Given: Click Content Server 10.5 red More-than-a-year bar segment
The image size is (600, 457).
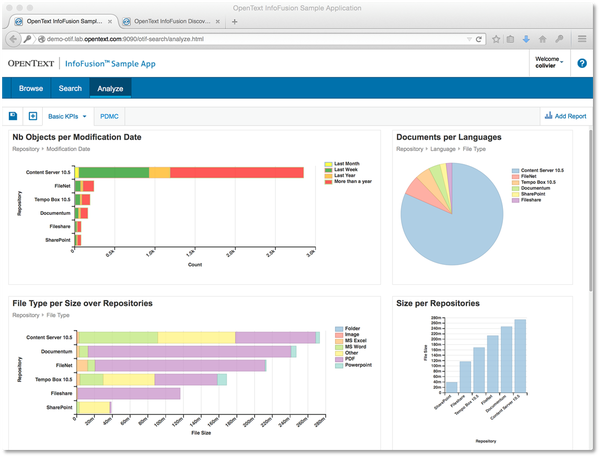Looking at the screenshot, I should click(237, 173).
